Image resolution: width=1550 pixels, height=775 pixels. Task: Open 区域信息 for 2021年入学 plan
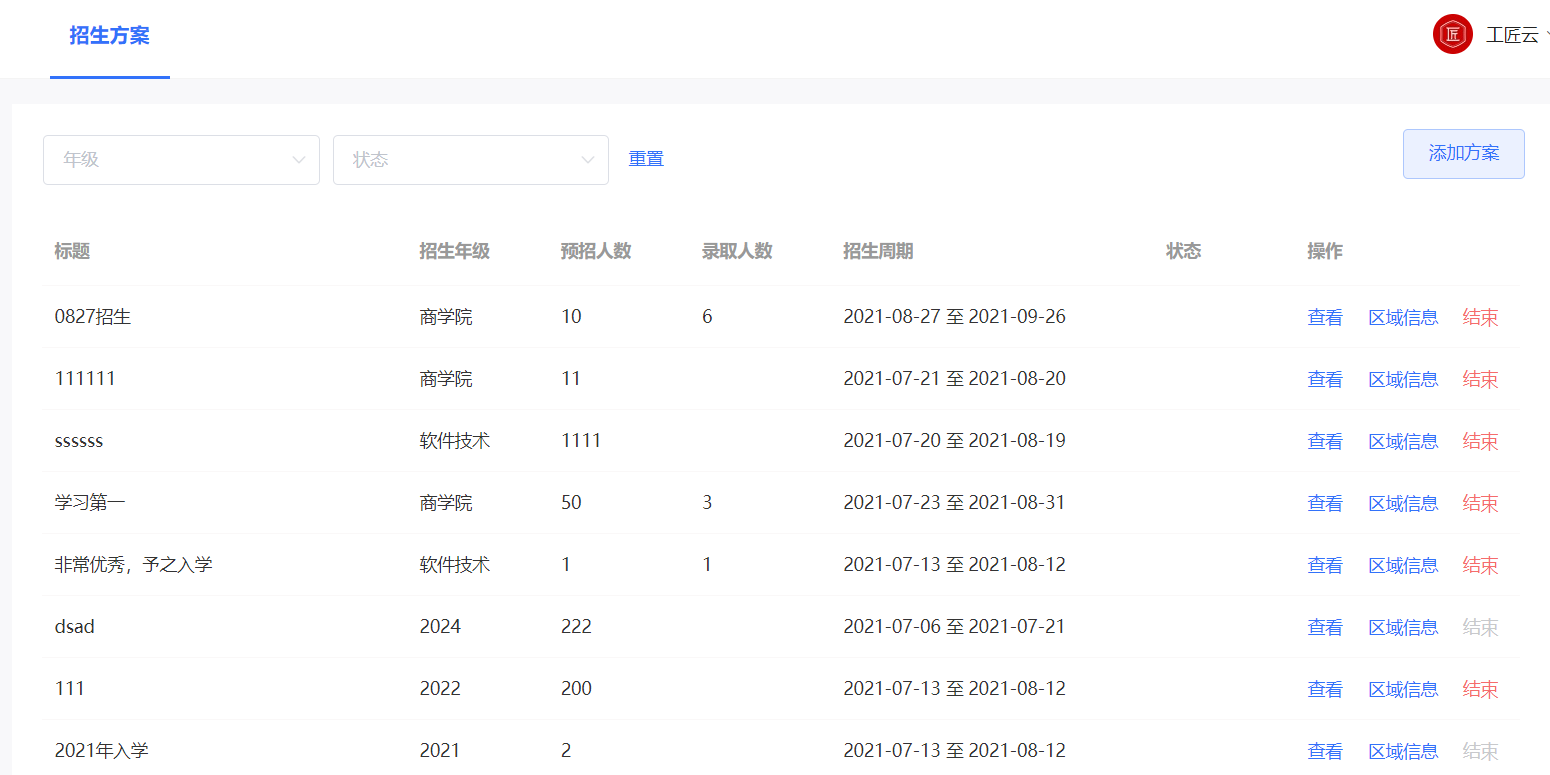pos(1402,750)
